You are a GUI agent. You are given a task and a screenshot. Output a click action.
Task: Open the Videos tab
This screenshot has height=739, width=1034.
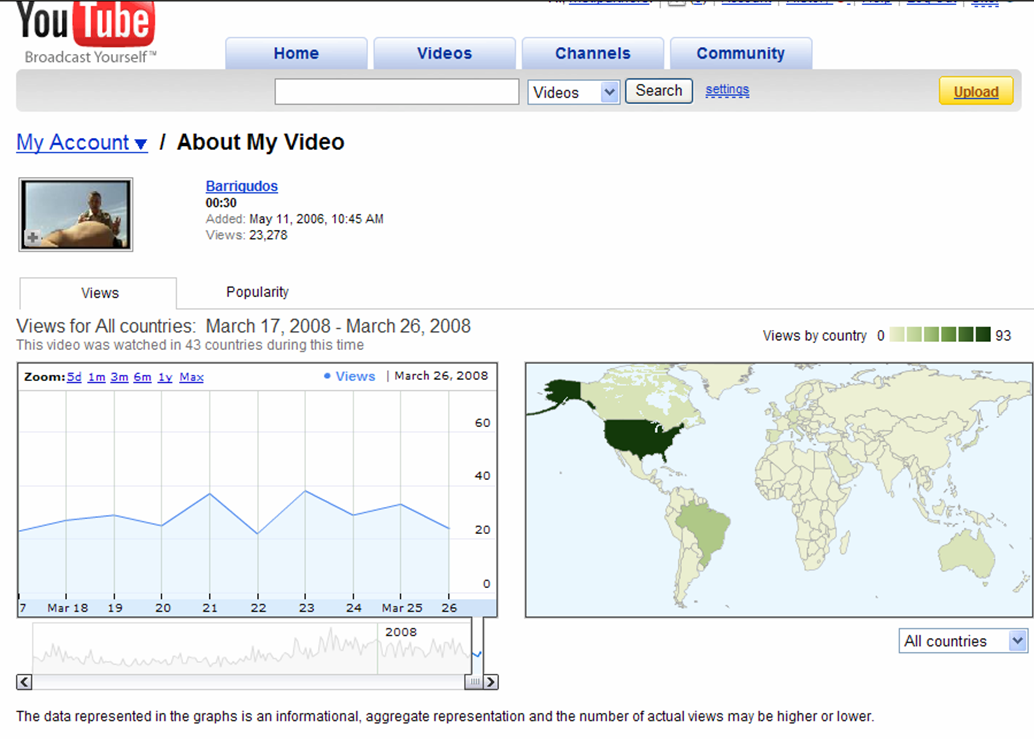pyautogui.click(x=444, y=53)
